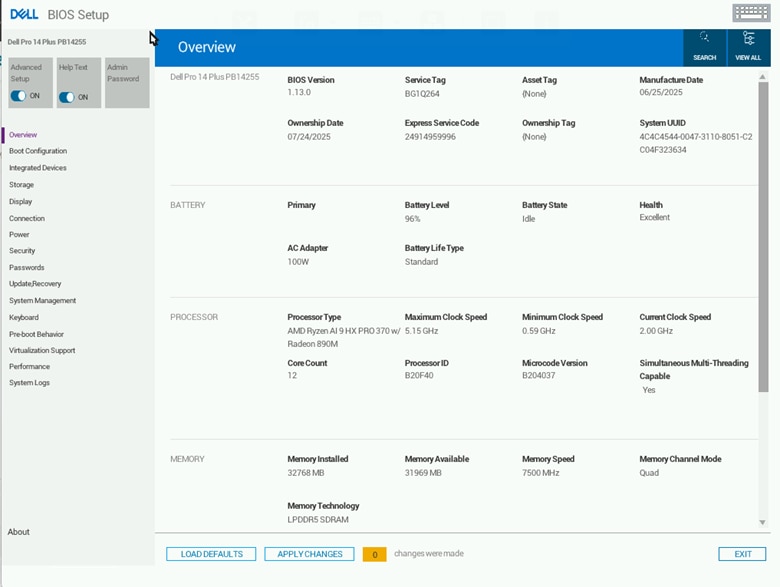Open Security section
This screenshot has width=780, height=587.
pyautogui.click(x=22, y=251)
